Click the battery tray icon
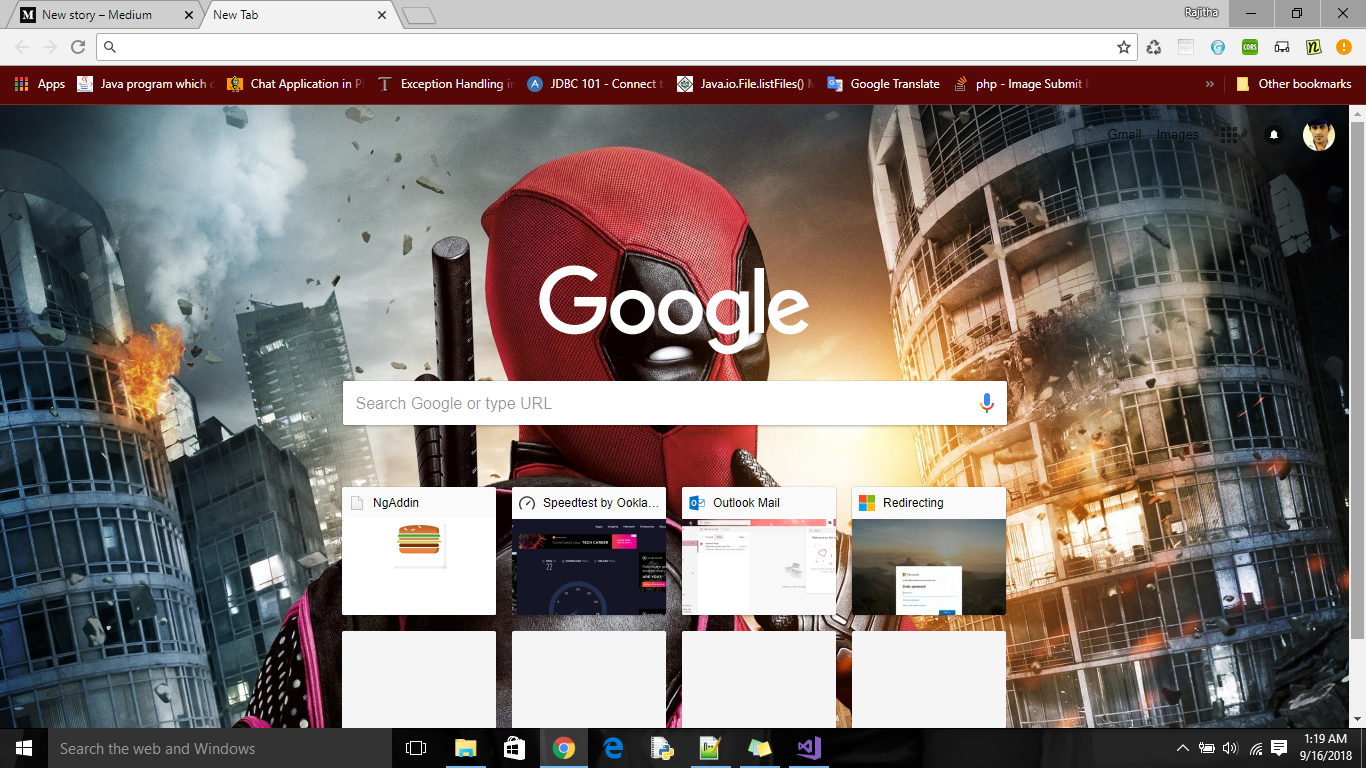This screenshot has width=1366, height=768. click(1207, 748)
